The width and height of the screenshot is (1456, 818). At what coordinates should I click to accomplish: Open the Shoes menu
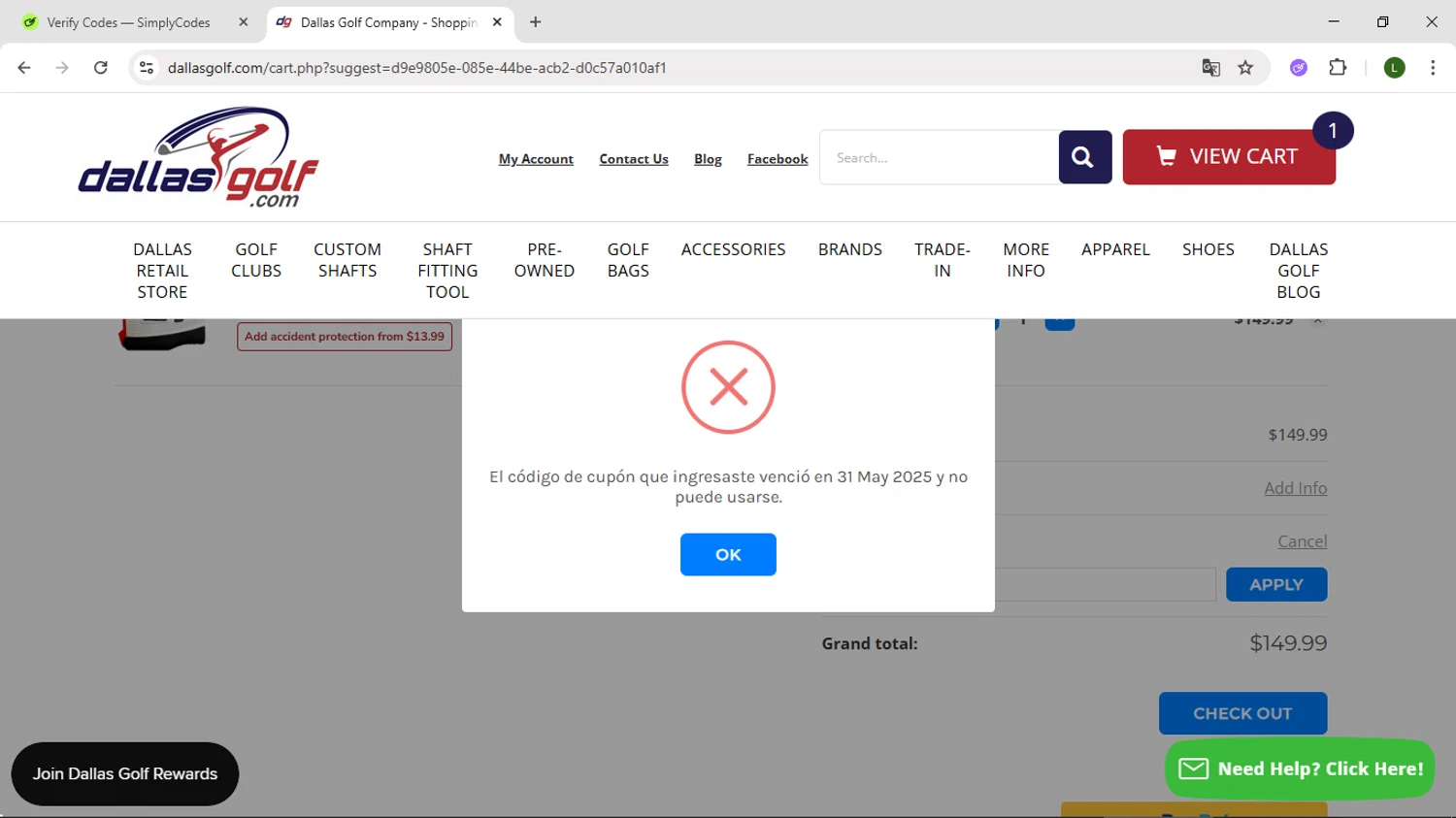tap(1208, 249)
